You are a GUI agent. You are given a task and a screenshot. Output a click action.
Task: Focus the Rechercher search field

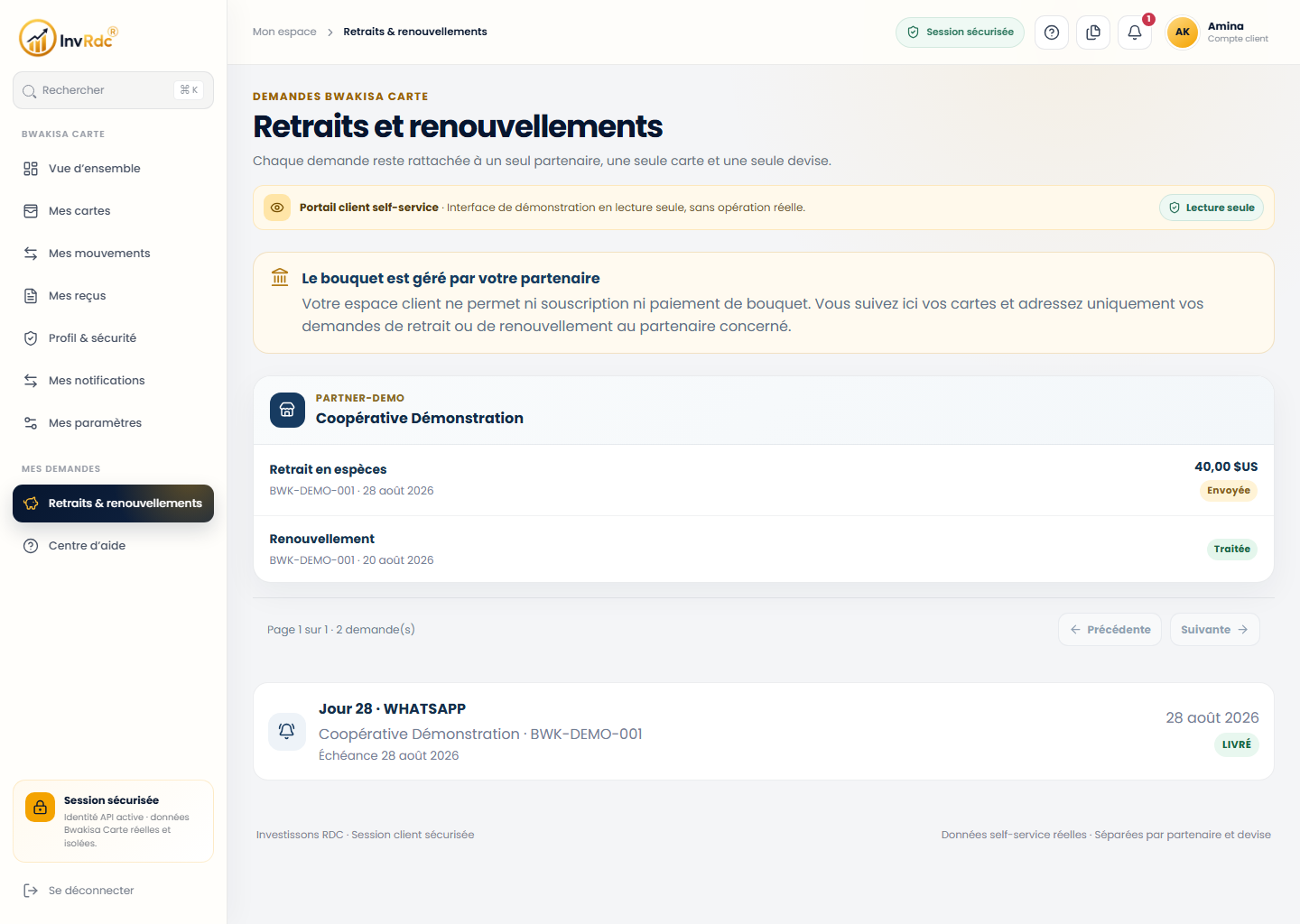coord(113,90)
